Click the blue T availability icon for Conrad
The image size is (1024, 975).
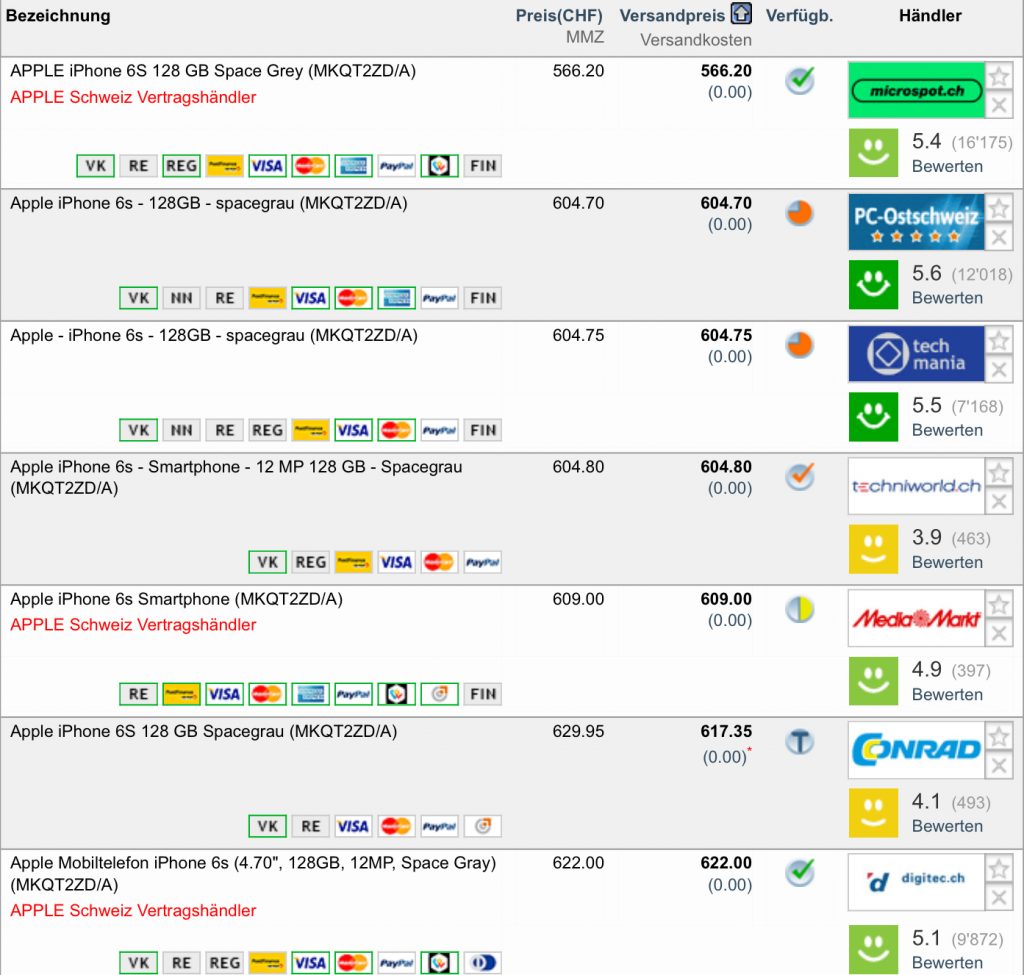[799, 742]
